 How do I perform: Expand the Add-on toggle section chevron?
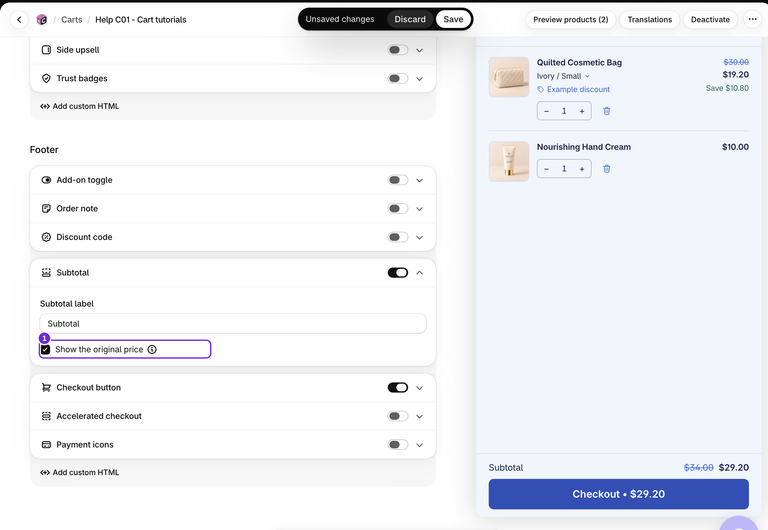point(420,180)
